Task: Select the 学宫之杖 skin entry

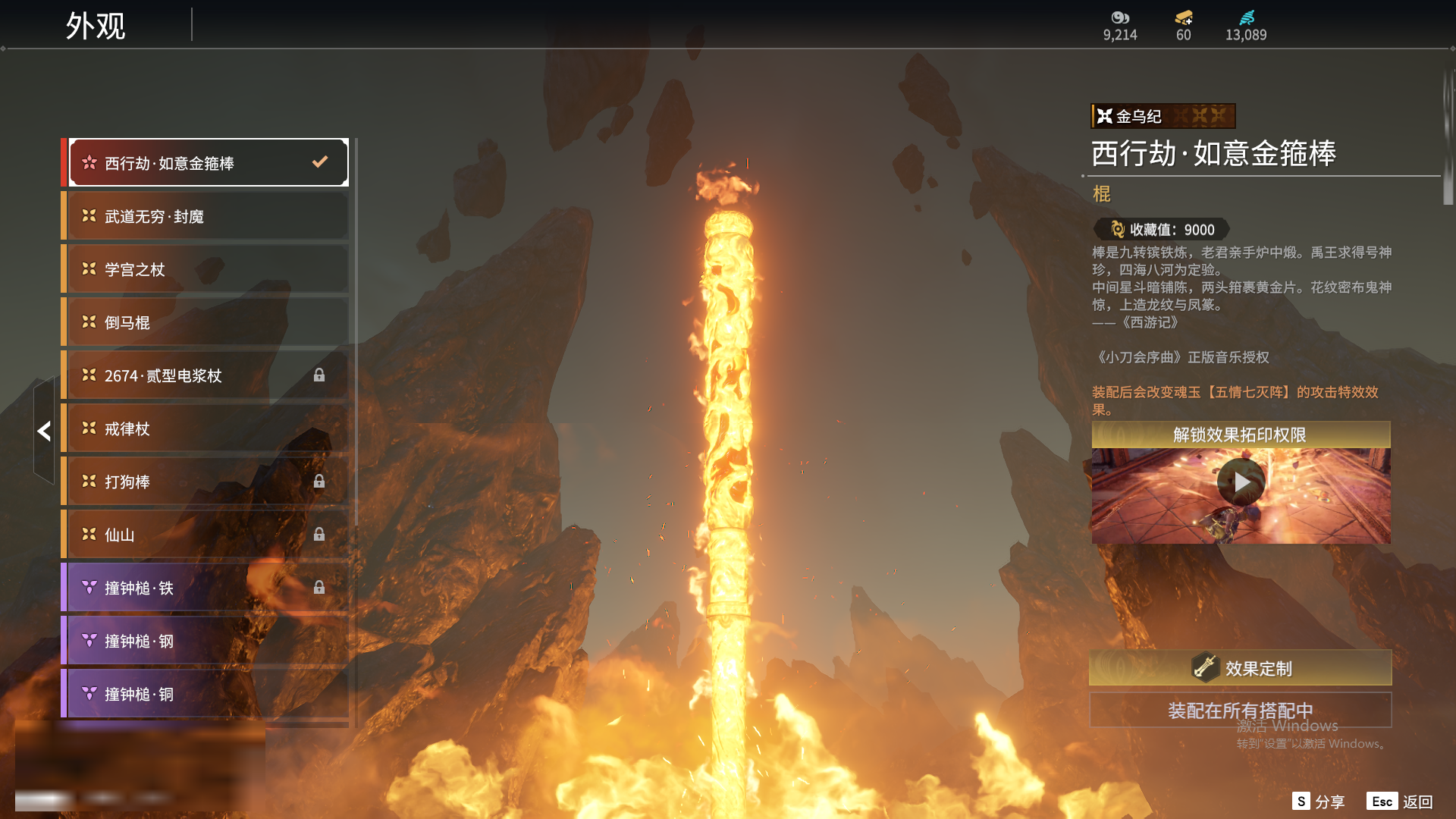Action: pyautogui.click(x=205, y=269)
